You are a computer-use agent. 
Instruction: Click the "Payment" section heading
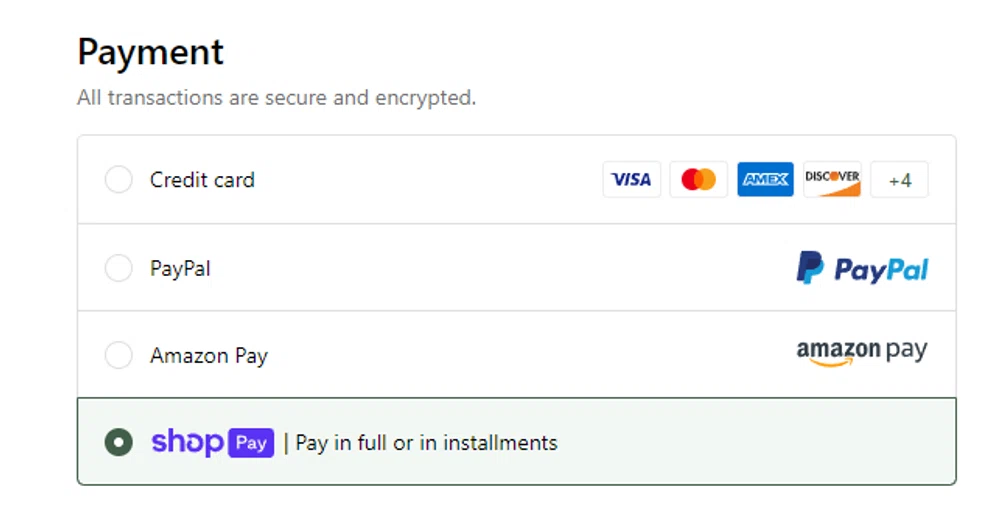(151, 51)
